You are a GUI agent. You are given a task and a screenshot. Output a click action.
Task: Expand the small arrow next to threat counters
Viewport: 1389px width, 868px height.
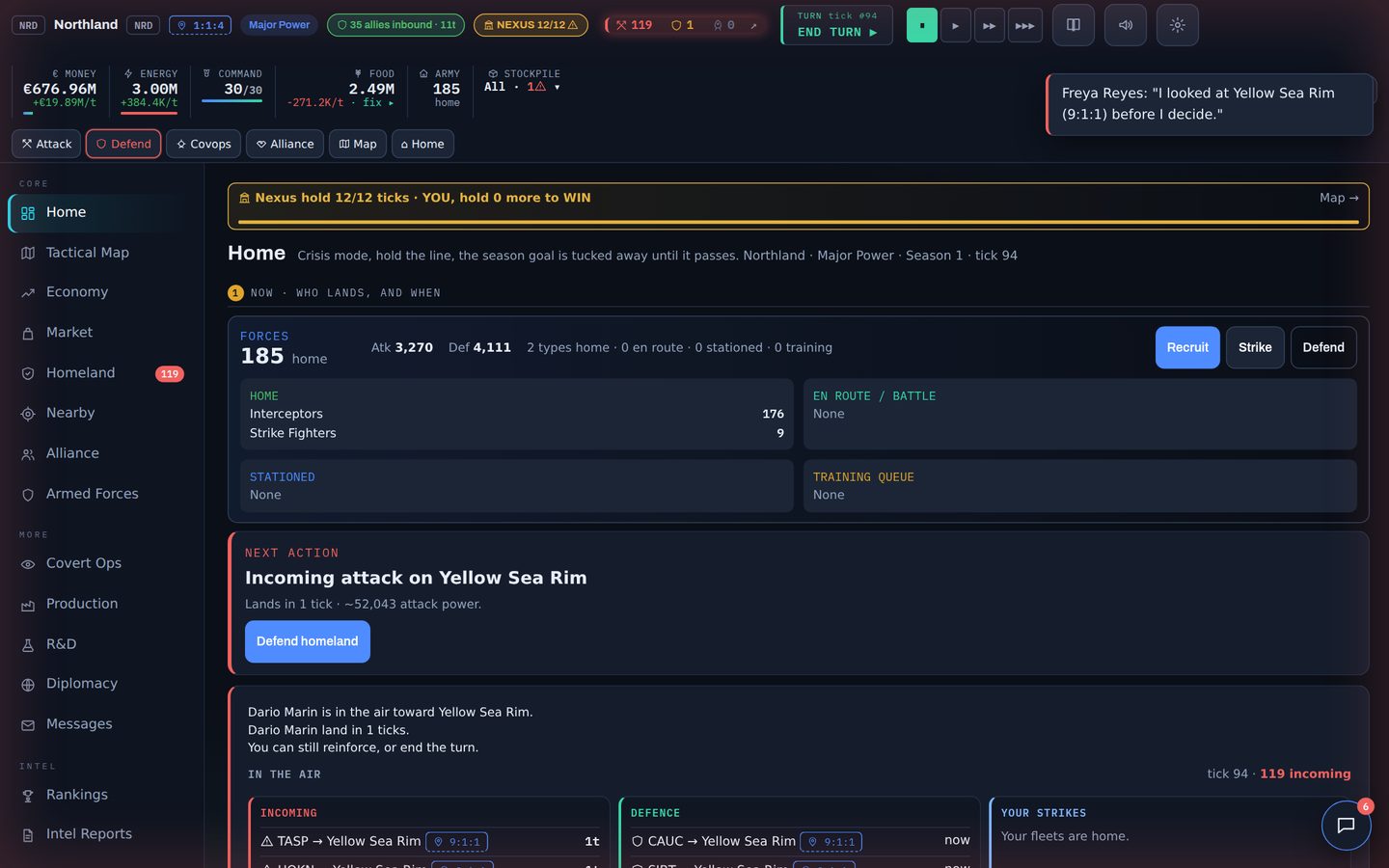(x=753, y=26)
